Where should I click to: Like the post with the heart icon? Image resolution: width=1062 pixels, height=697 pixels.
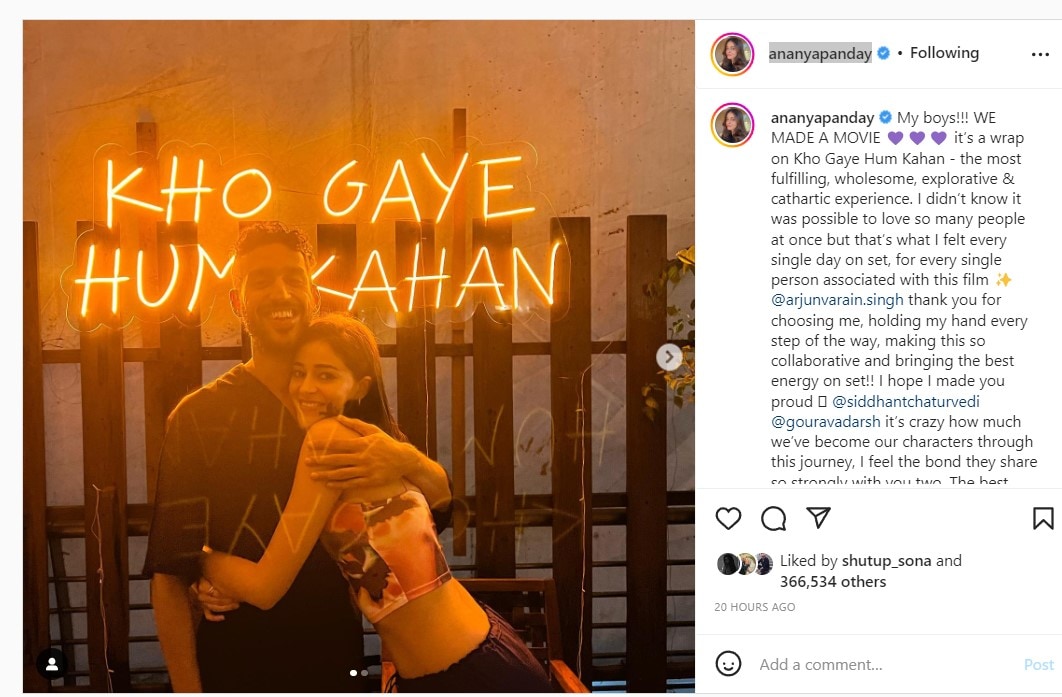click(728, 518)
